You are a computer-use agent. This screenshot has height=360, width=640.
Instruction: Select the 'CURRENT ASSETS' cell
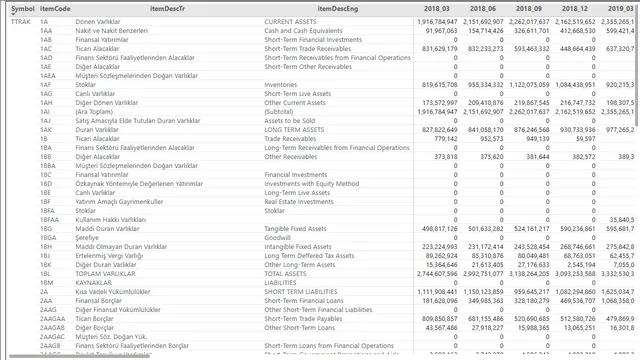(290, 22)
